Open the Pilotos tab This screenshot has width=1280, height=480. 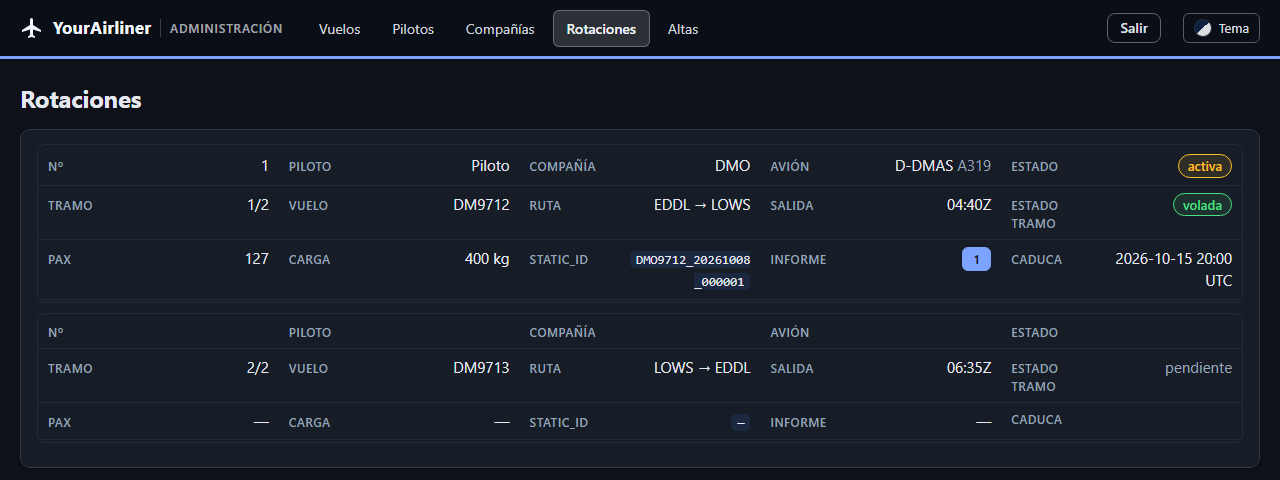pos(413,29)
